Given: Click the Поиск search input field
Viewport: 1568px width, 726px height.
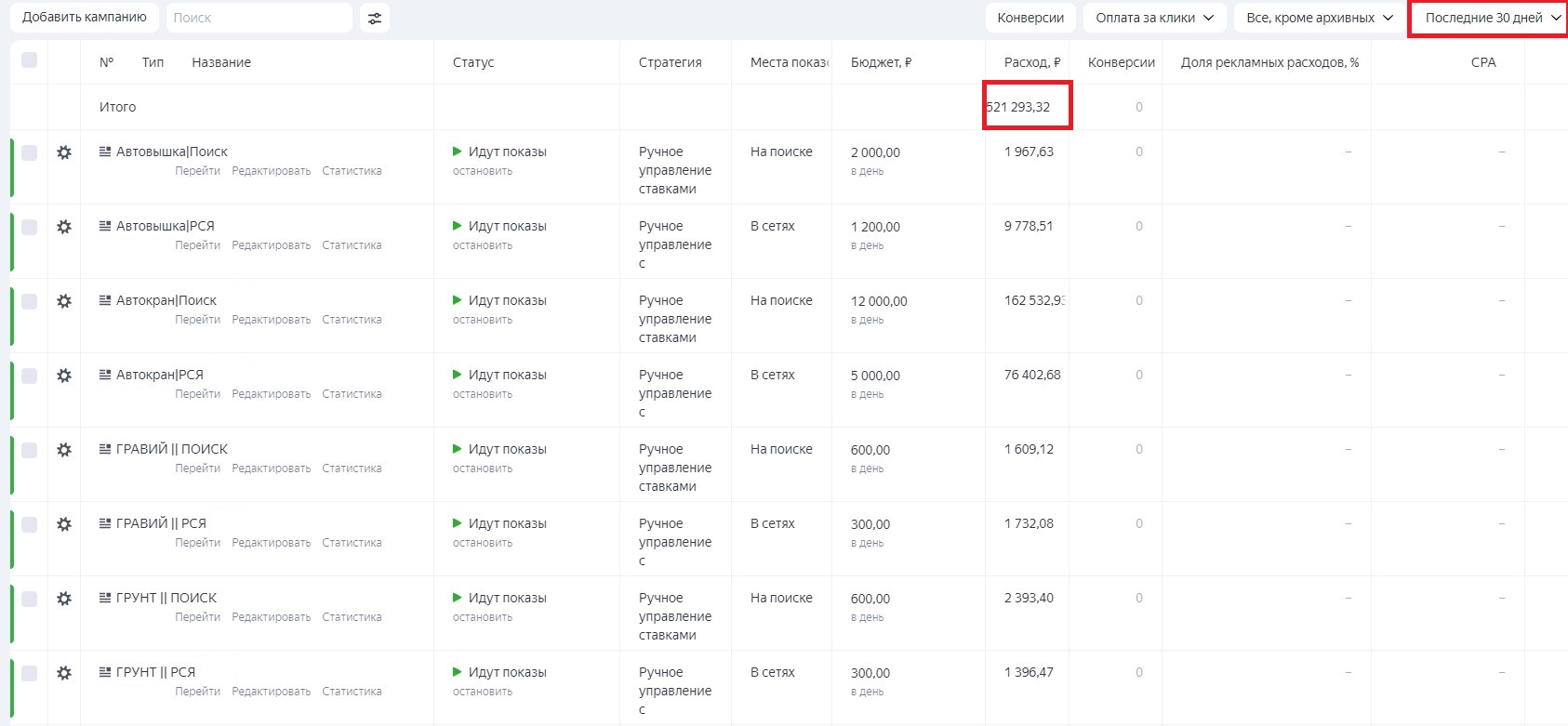Looking at the screenshot, I should click(x=259, y=18).
